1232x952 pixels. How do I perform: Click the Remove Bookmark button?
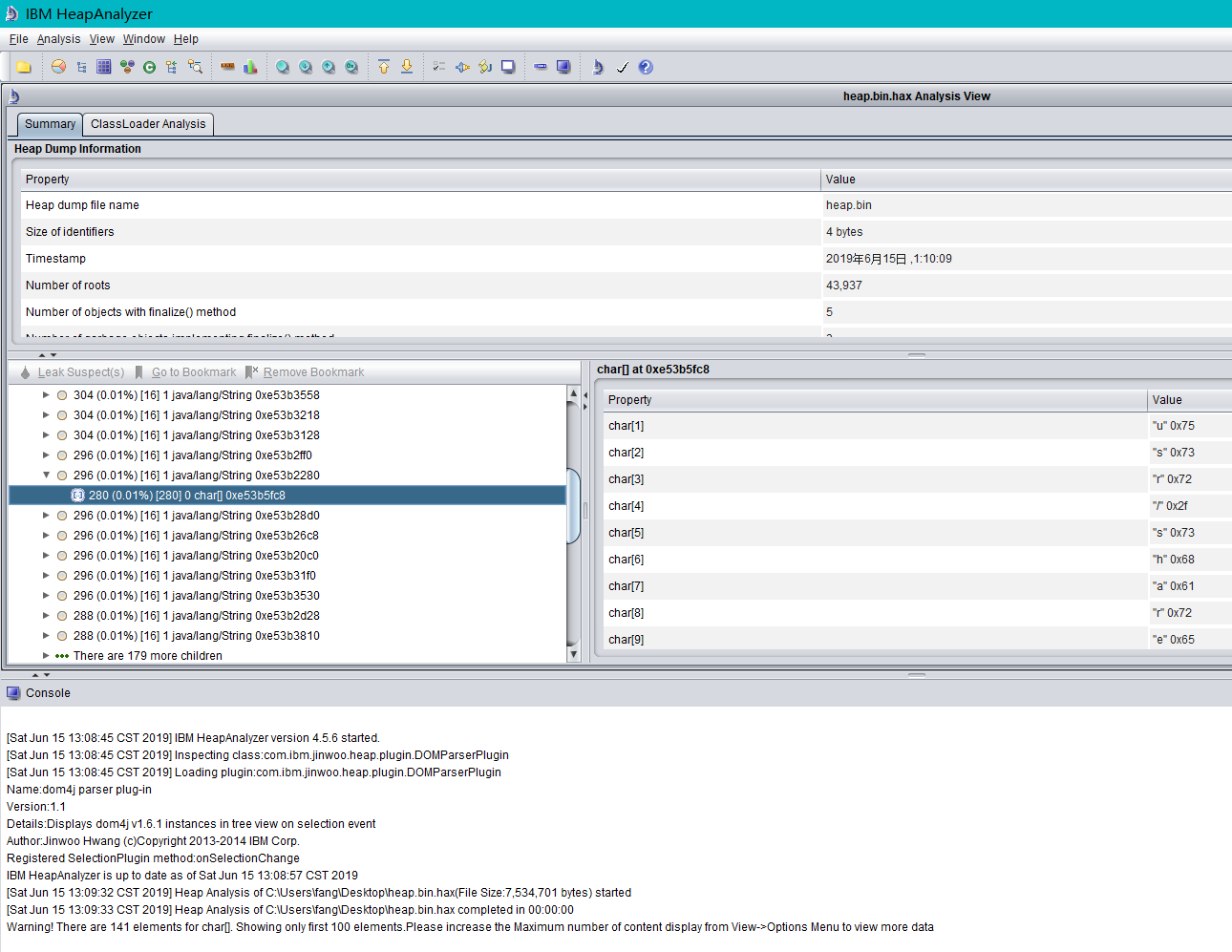pyautogui.click(x=305, y=372)
